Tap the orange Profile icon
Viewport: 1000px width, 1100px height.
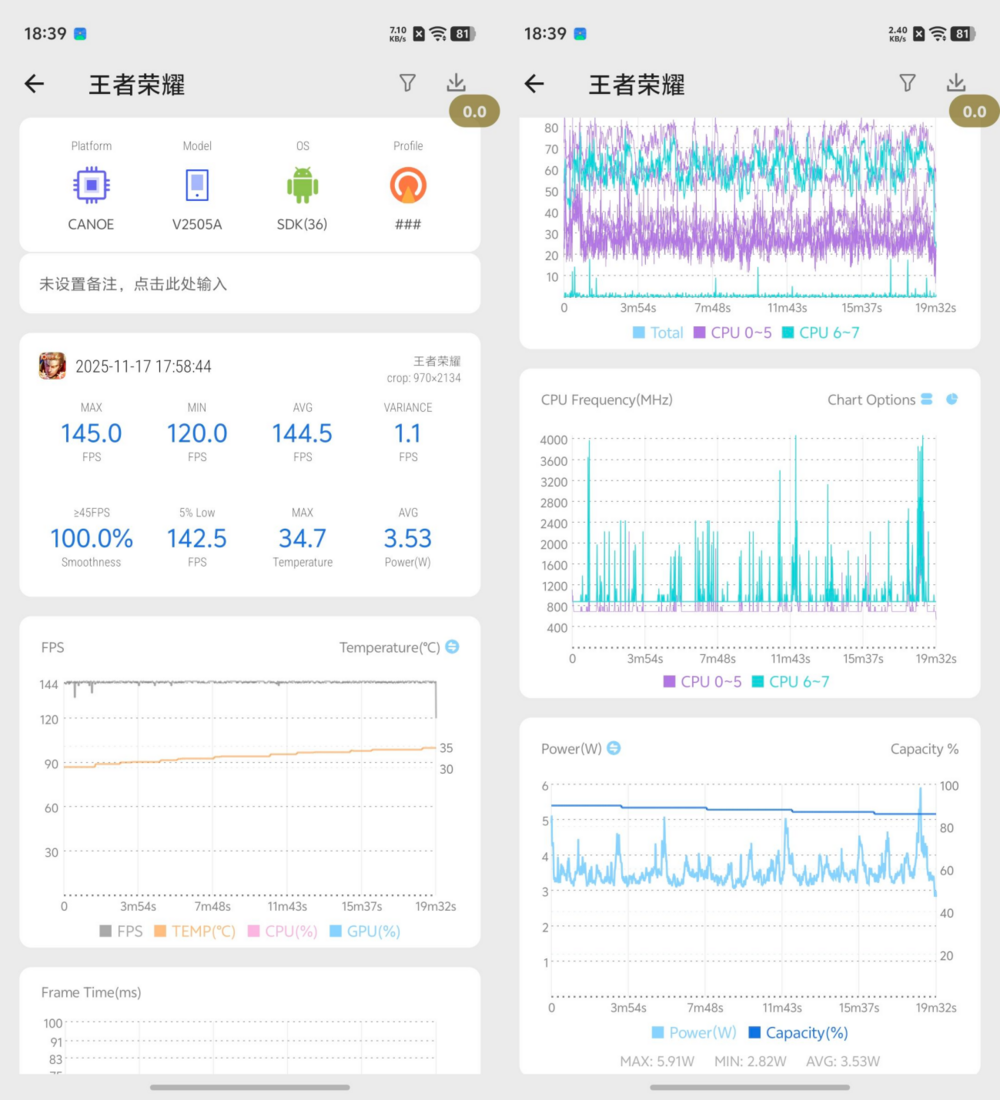pos(408,185)
